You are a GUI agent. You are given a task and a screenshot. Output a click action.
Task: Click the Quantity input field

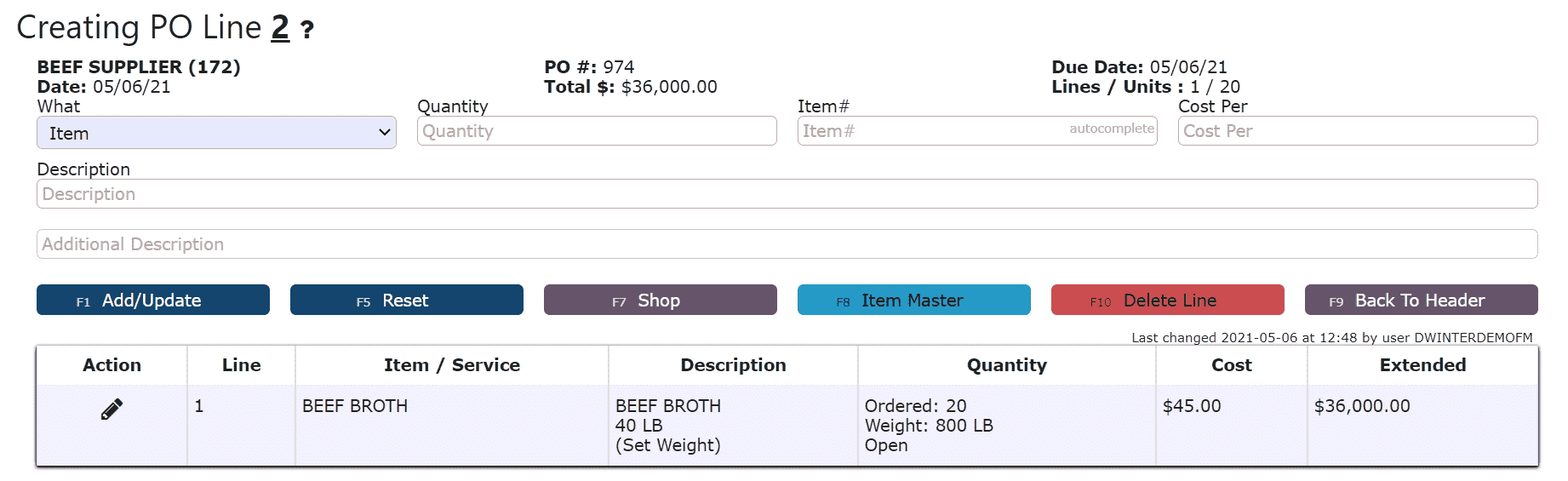(597, 131)
